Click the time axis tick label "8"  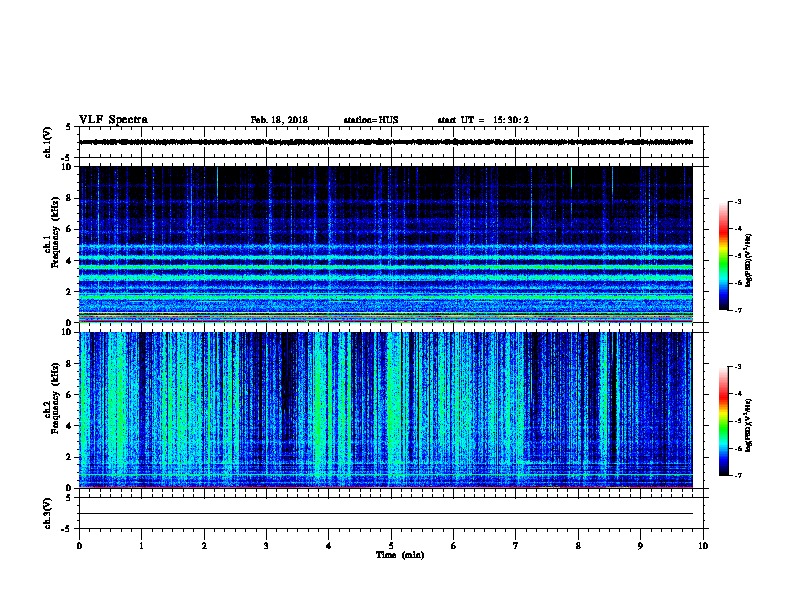pos(578,546)
